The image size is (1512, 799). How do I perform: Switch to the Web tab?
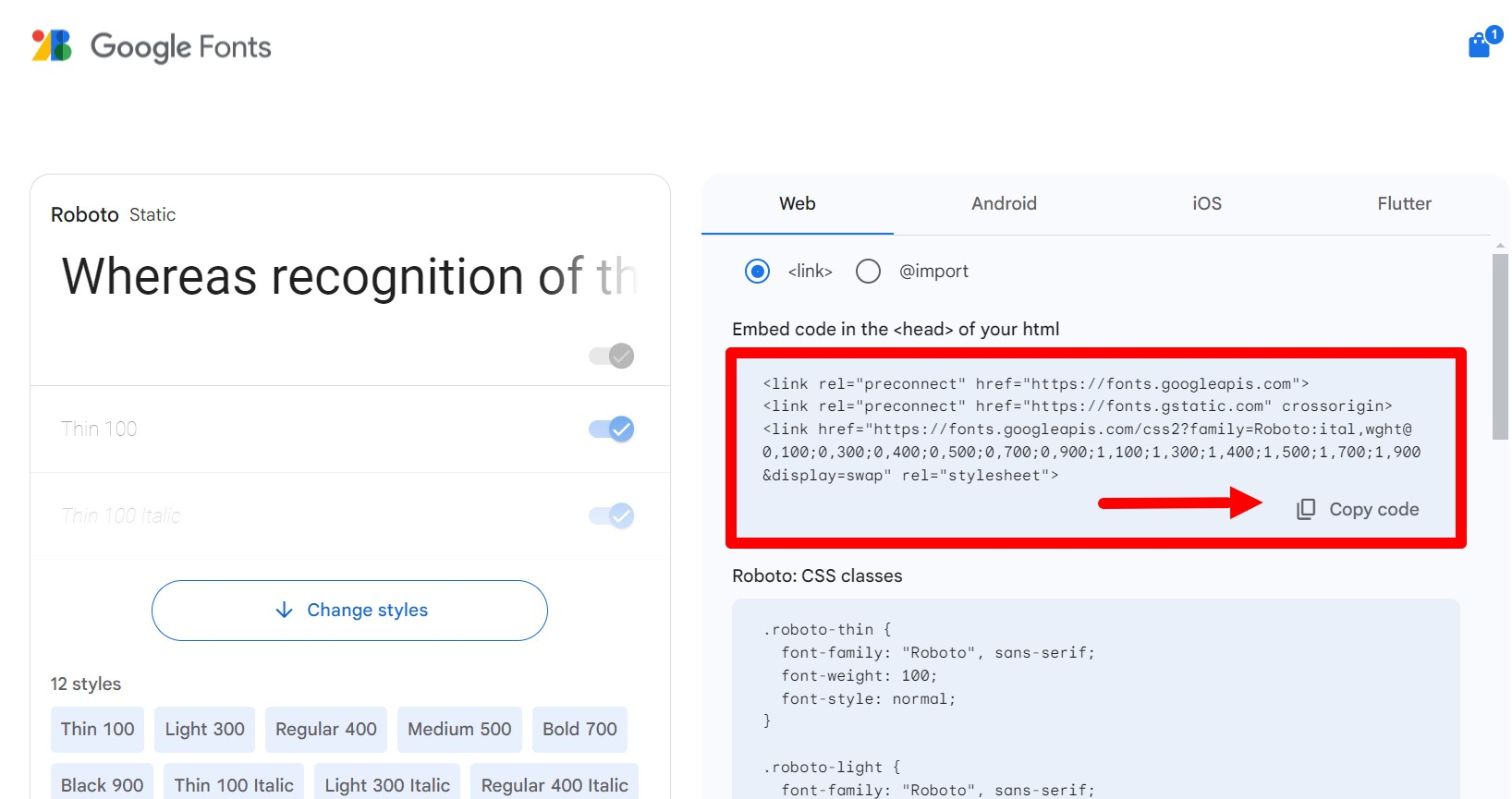798,204
